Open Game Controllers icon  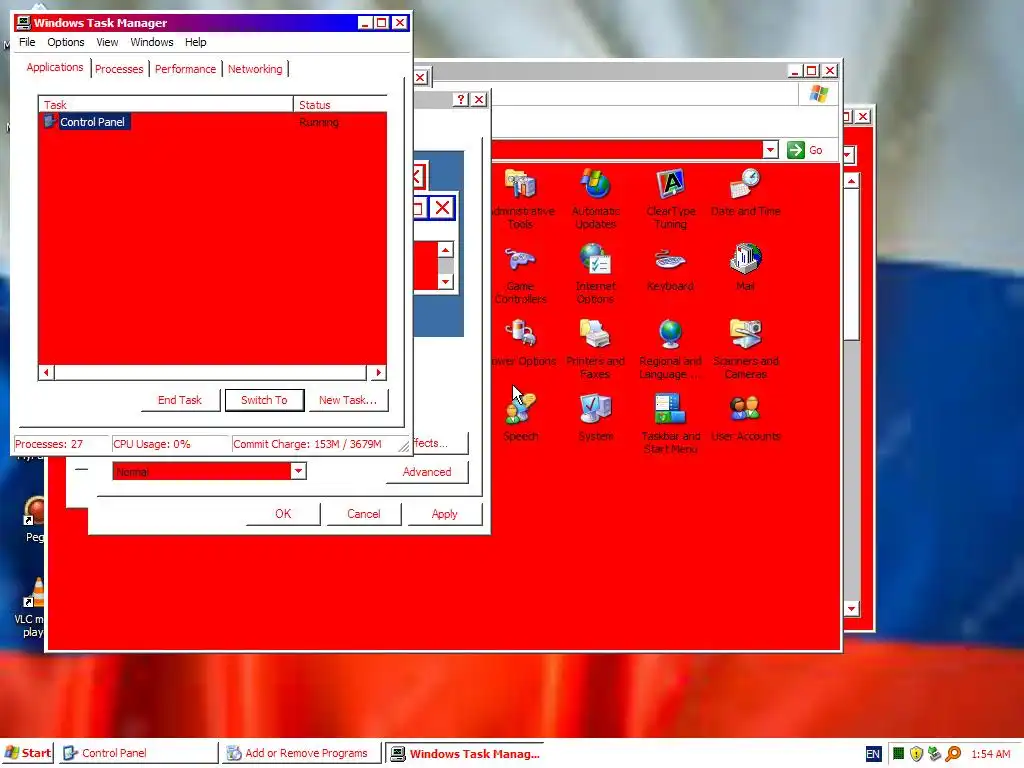coord(520,274)
